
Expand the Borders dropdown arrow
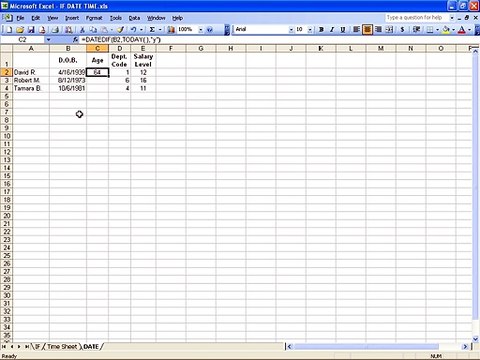[437, 30]
